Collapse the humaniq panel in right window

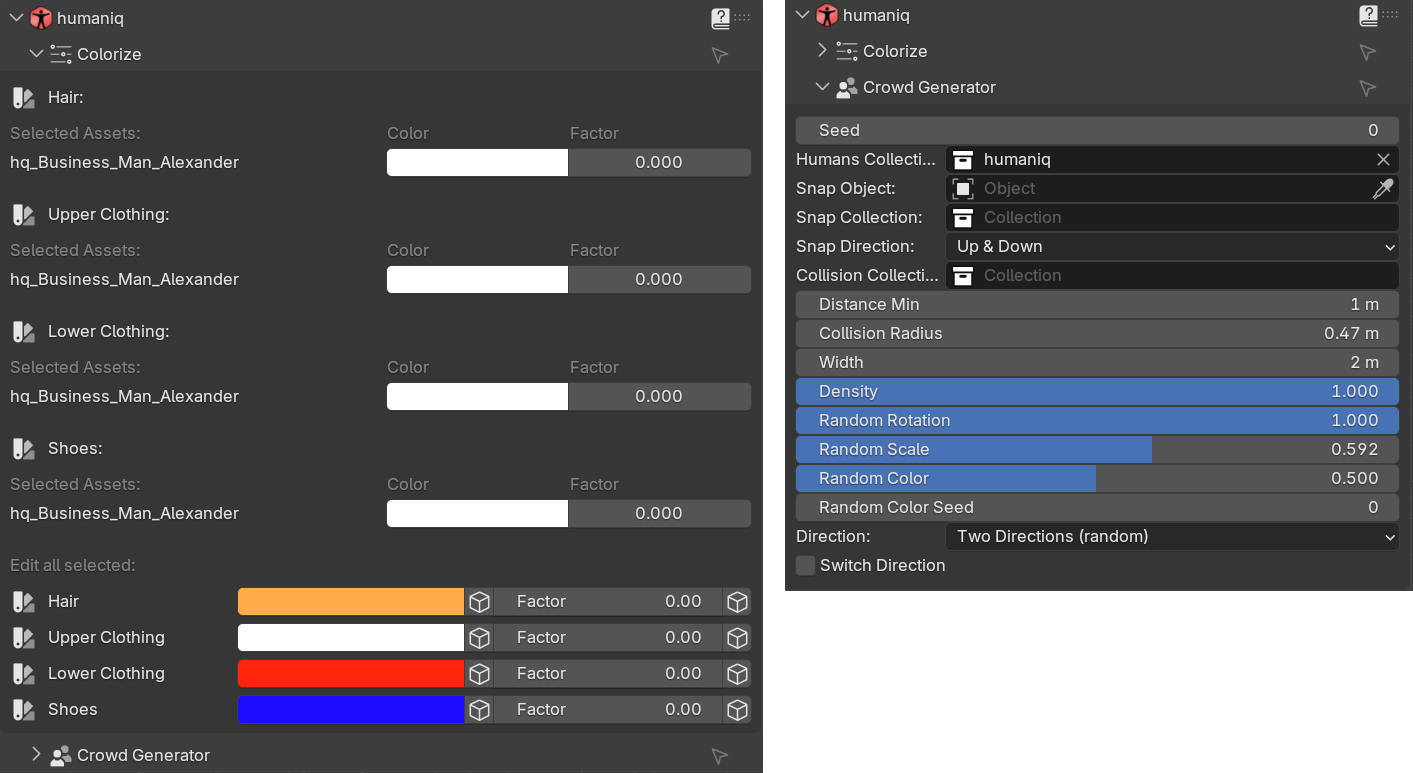pyautogui.click(x=802, y=14)
